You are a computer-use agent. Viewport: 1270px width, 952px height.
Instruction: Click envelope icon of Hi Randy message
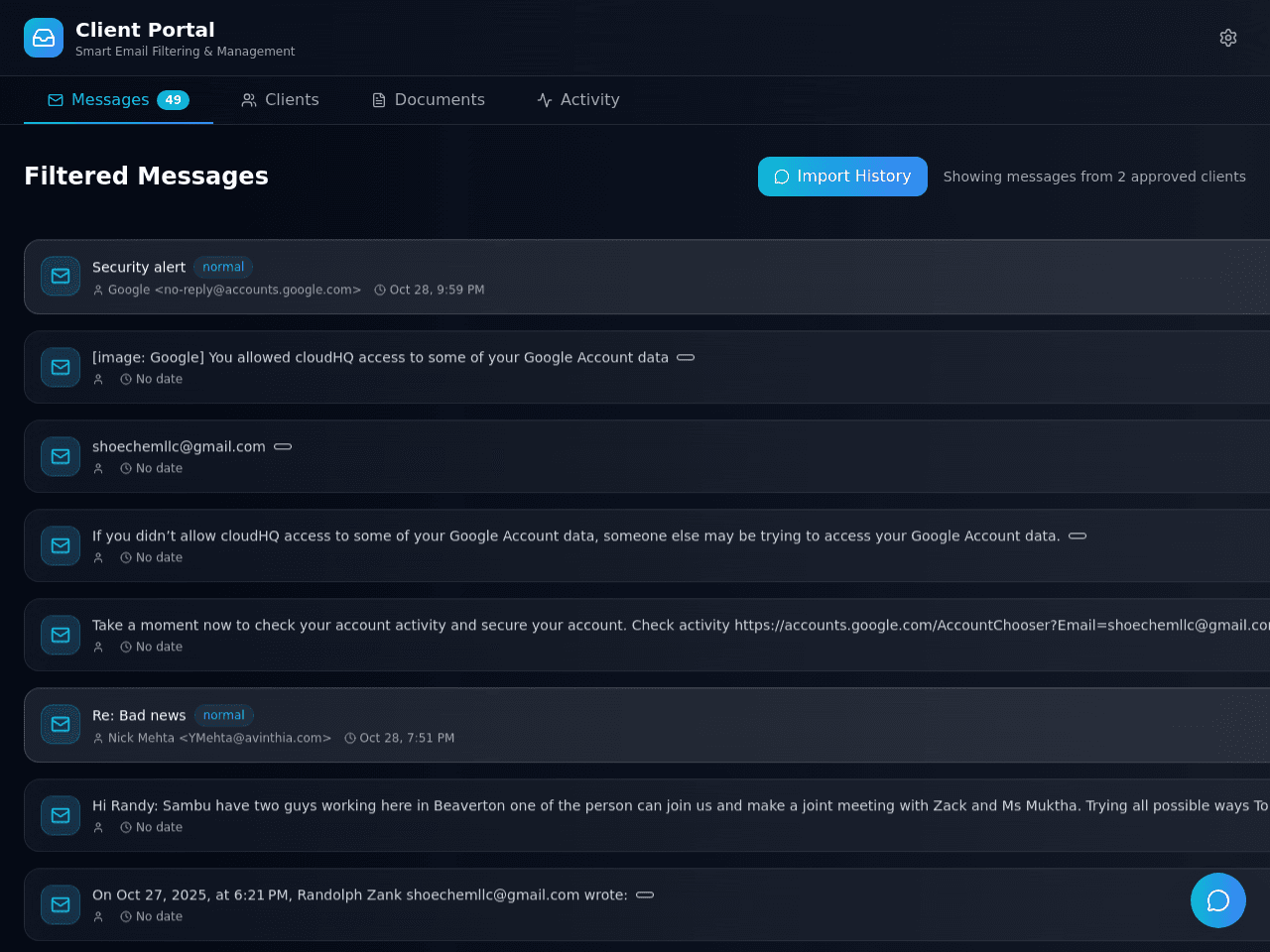(x=61, y=815)
